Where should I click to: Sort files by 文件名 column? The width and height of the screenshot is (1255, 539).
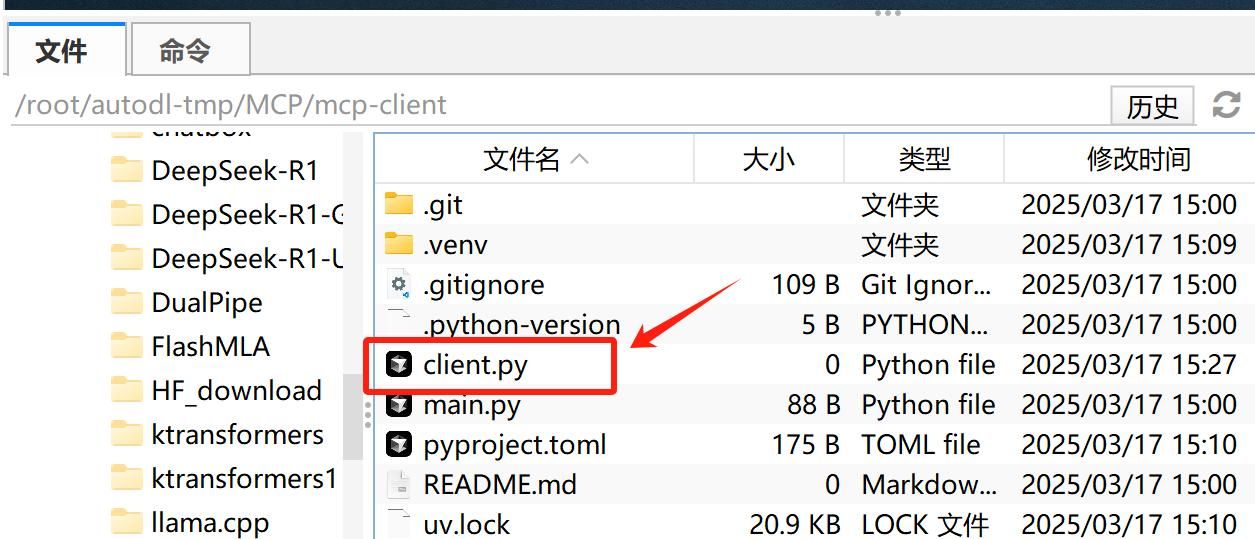(x=535, y=158)
